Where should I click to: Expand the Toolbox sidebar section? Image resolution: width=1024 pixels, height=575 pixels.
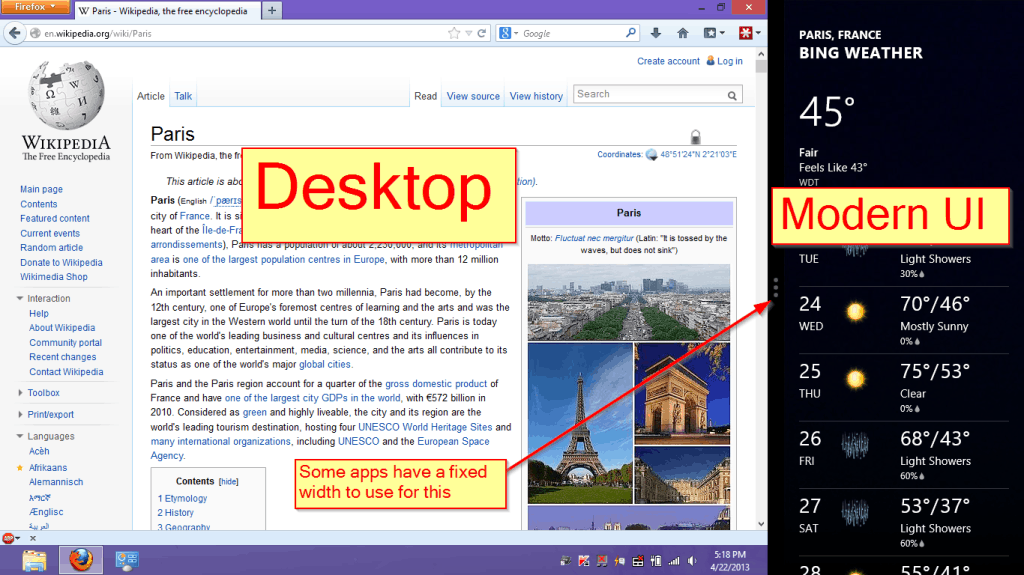pos(20,393)
